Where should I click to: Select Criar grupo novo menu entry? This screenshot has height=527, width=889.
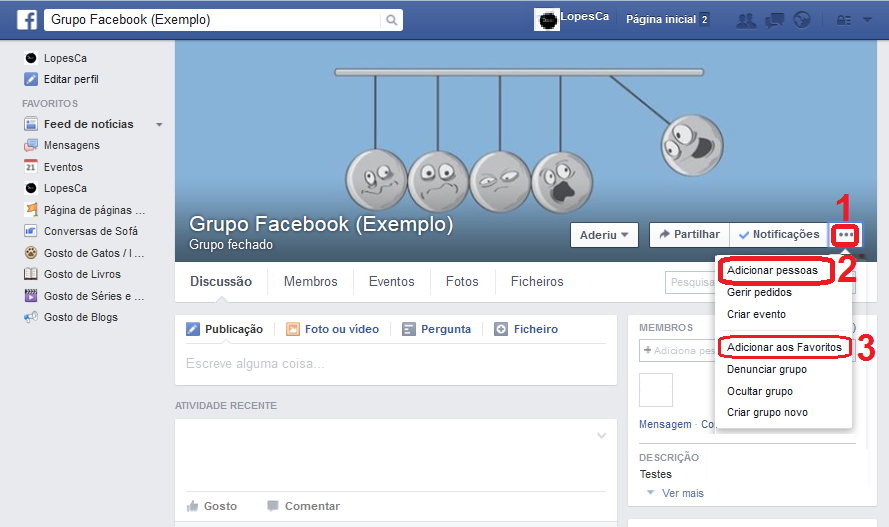pos(767,413)
